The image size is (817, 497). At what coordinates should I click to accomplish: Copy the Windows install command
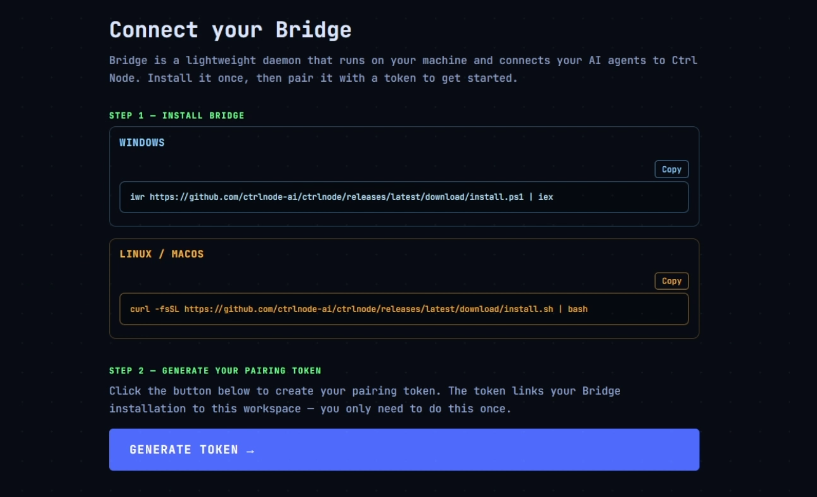[671, 169]
